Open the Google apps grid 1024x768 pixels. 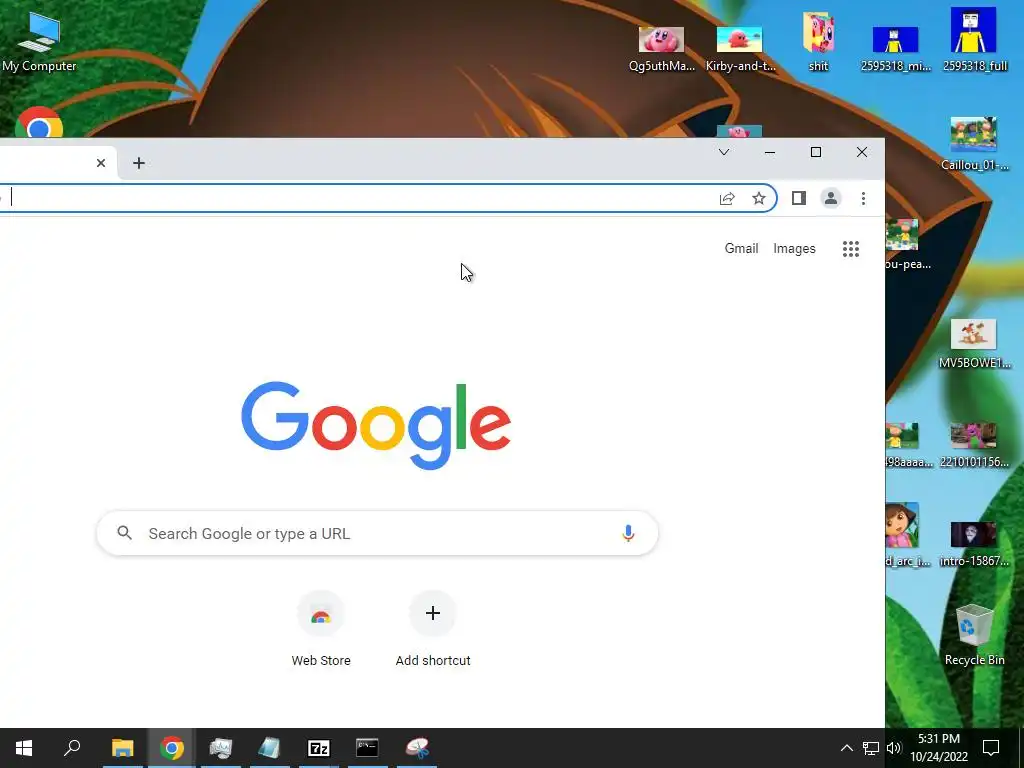[850, 249]
